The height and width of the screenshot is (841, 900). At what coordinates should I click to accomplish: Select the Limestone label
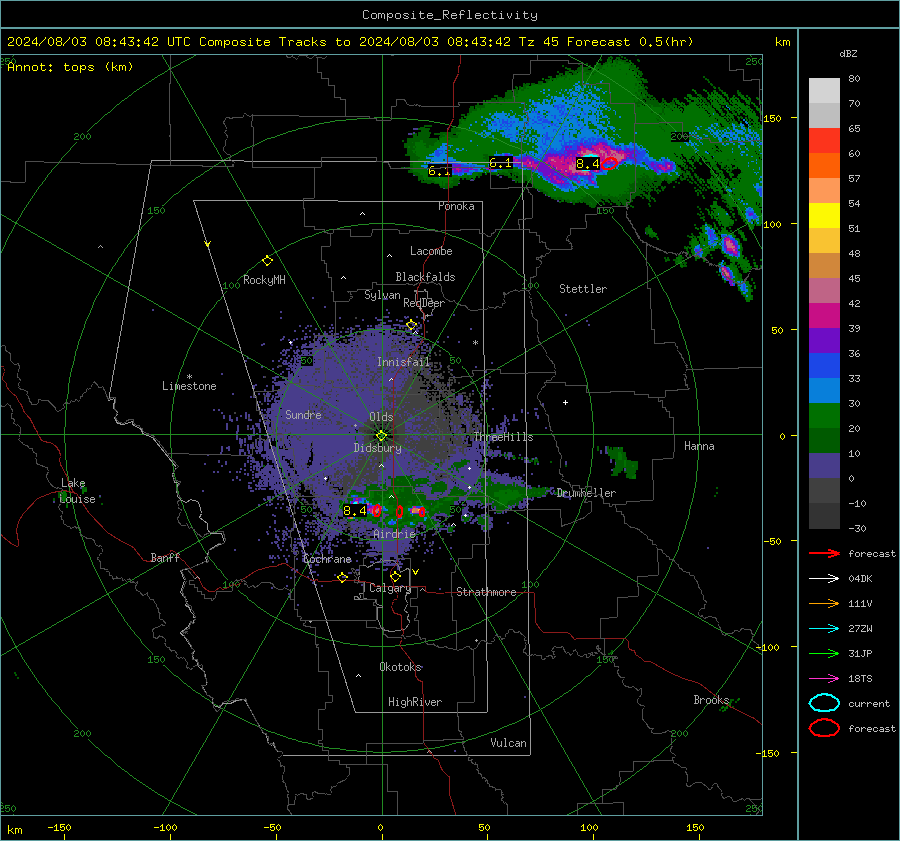[189, 386]
